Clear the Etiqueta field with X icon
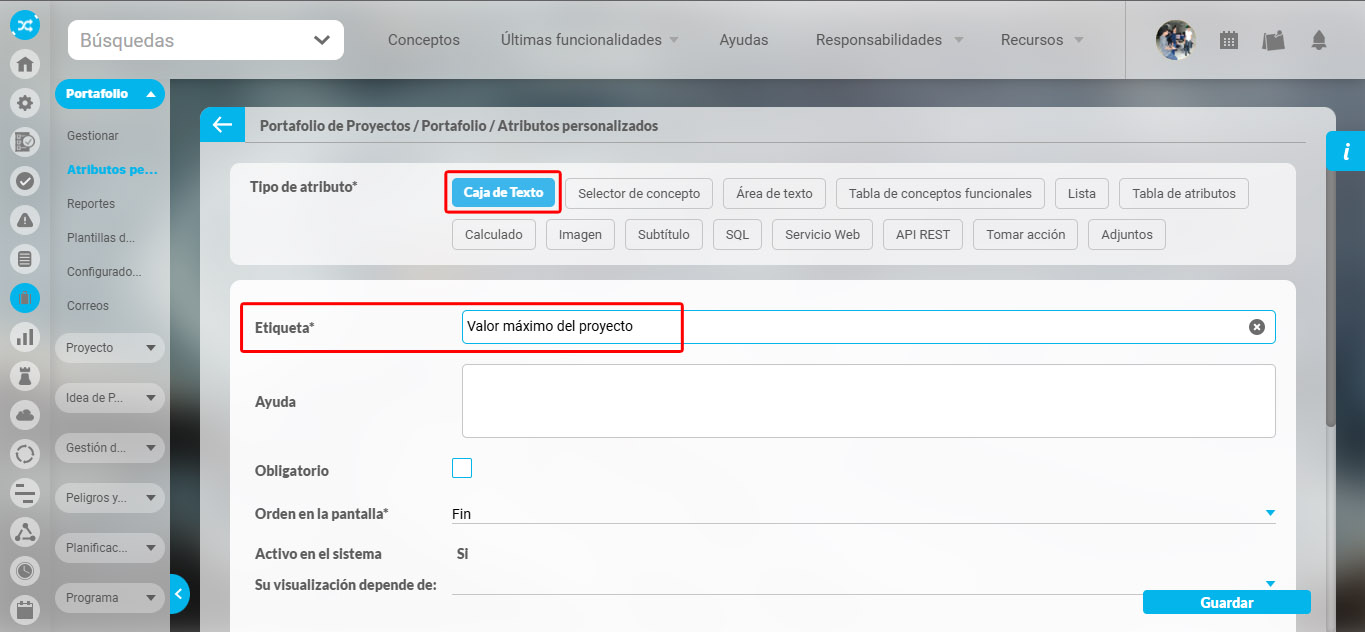 1257,327
